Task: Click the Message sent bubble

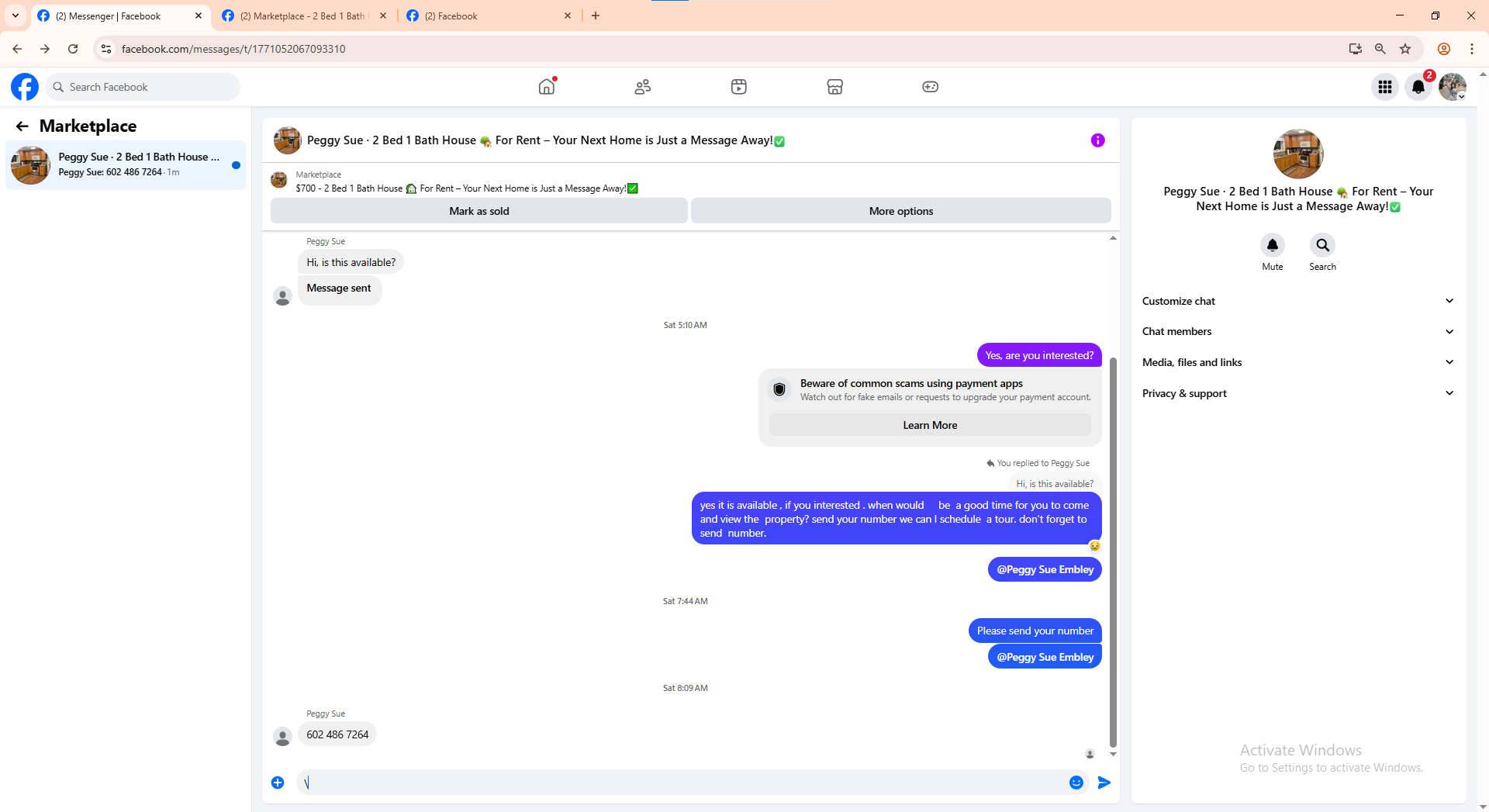Action: point(340,290)
